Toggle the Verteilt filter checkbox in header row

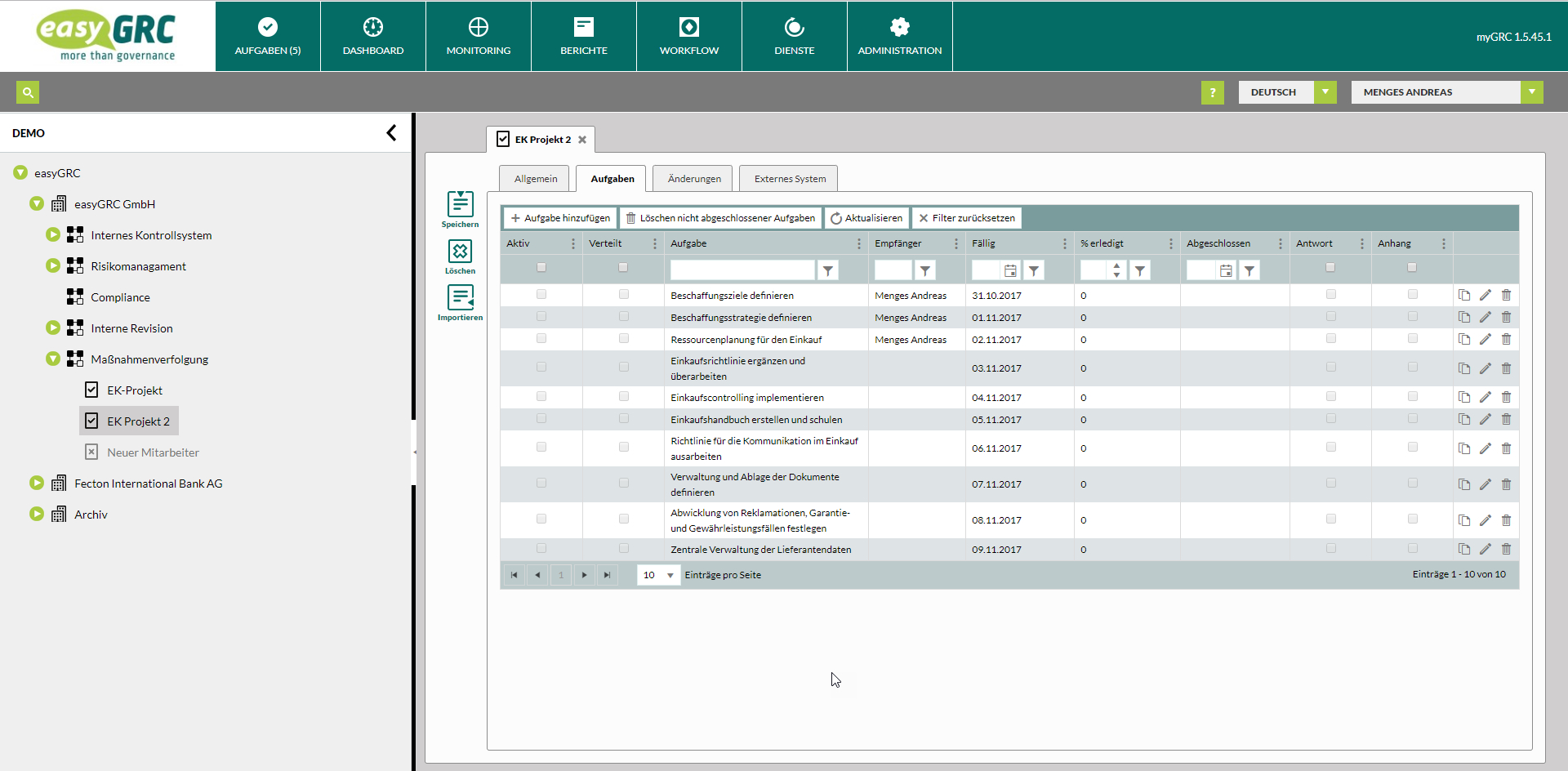[x=623, y=267]
